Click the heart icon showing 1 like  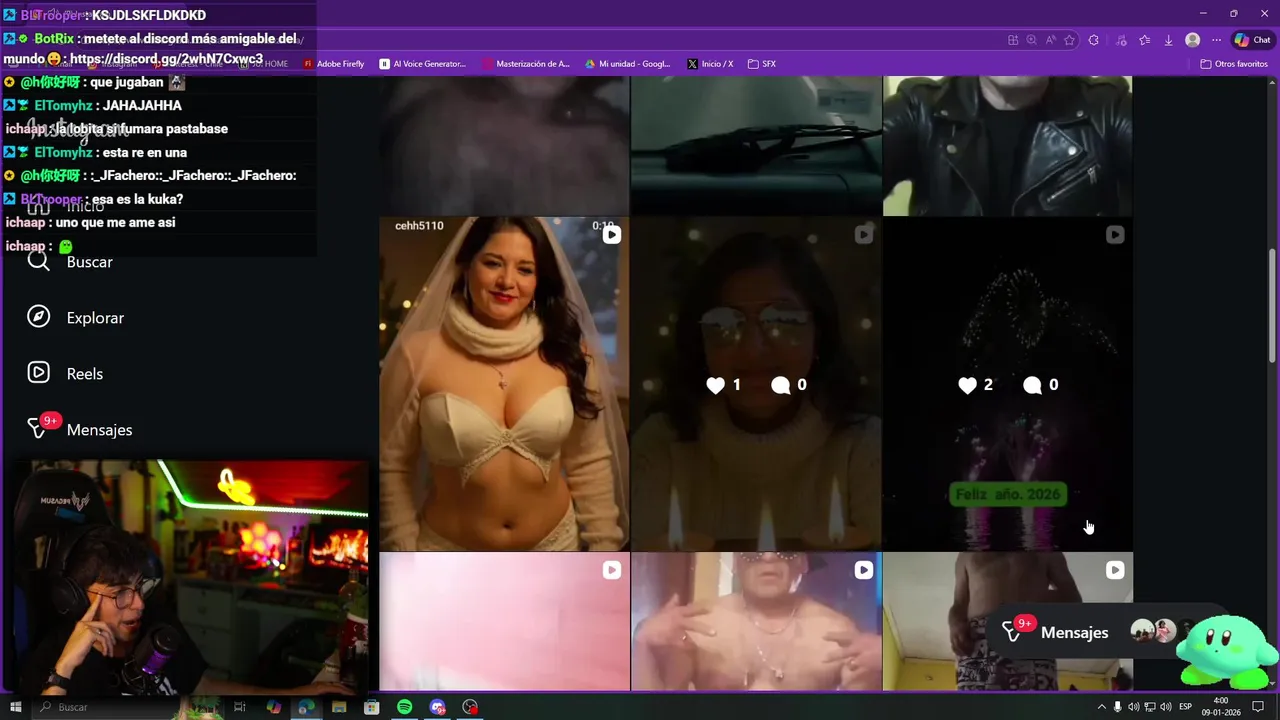click(x=715, y=385)
